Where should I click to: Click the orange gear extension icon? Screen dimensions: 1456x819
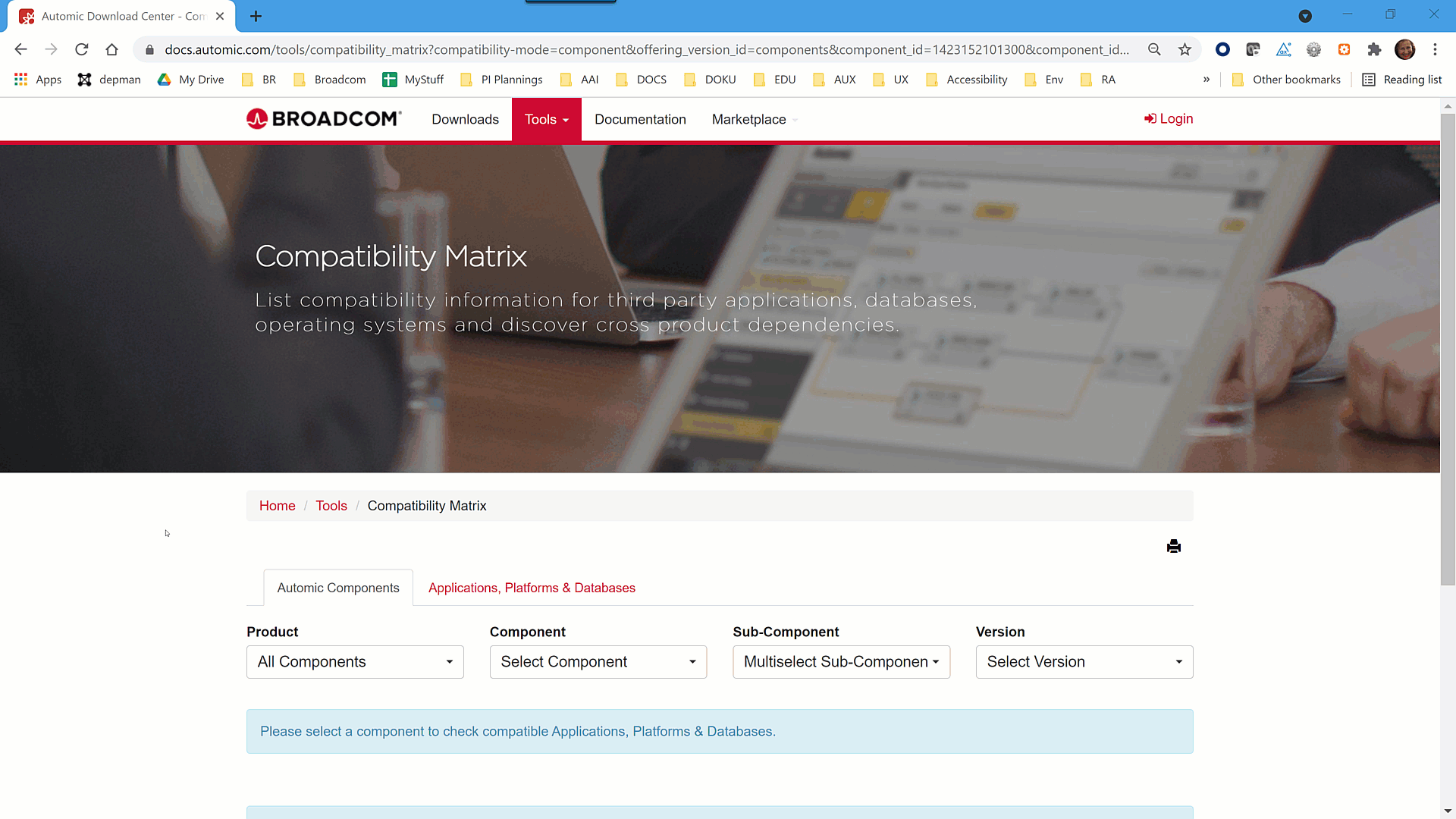point(1345,49)
